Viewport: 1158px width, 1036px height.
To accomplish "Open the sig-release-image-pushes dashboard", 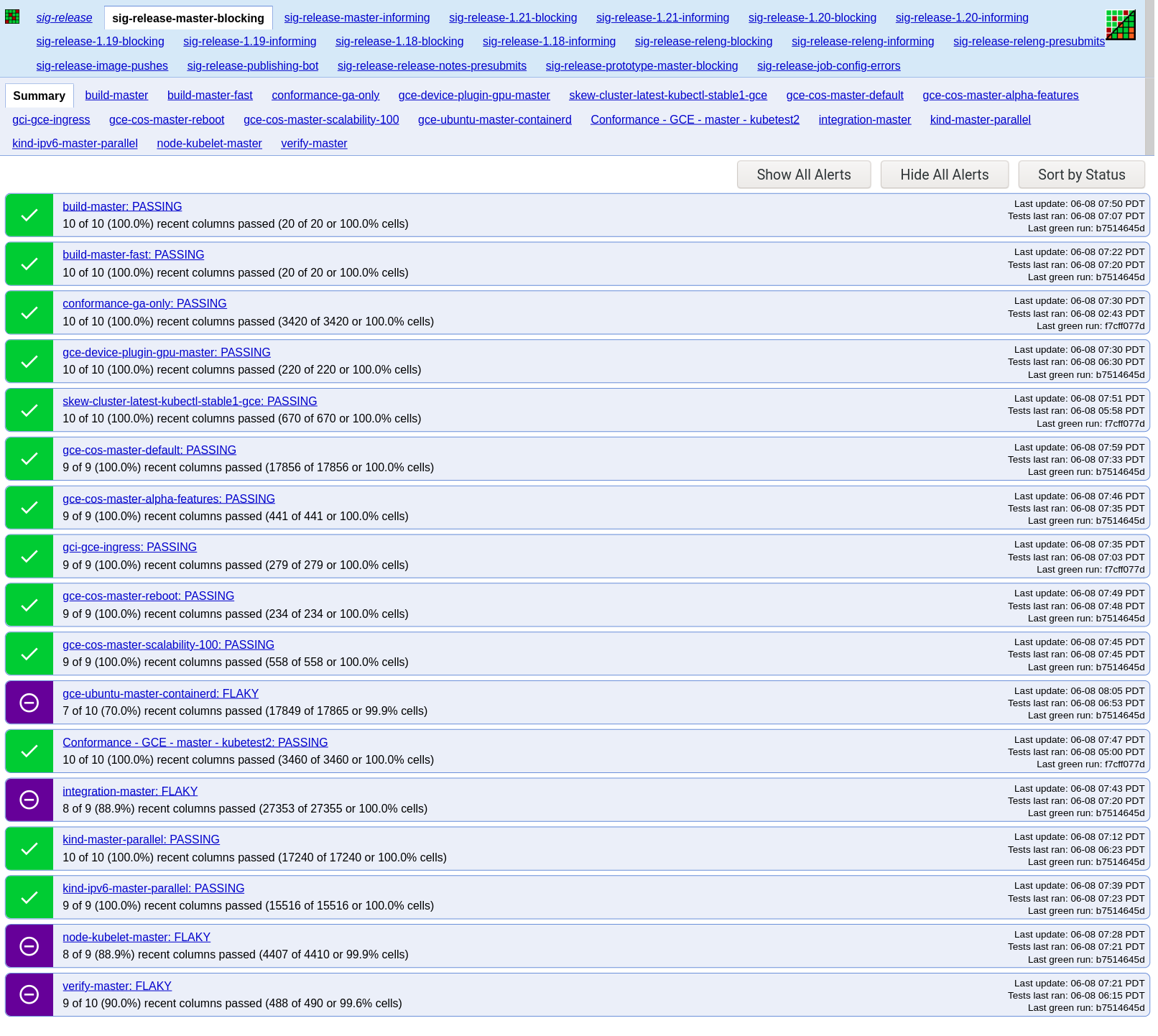I will (x=102, y=66).
